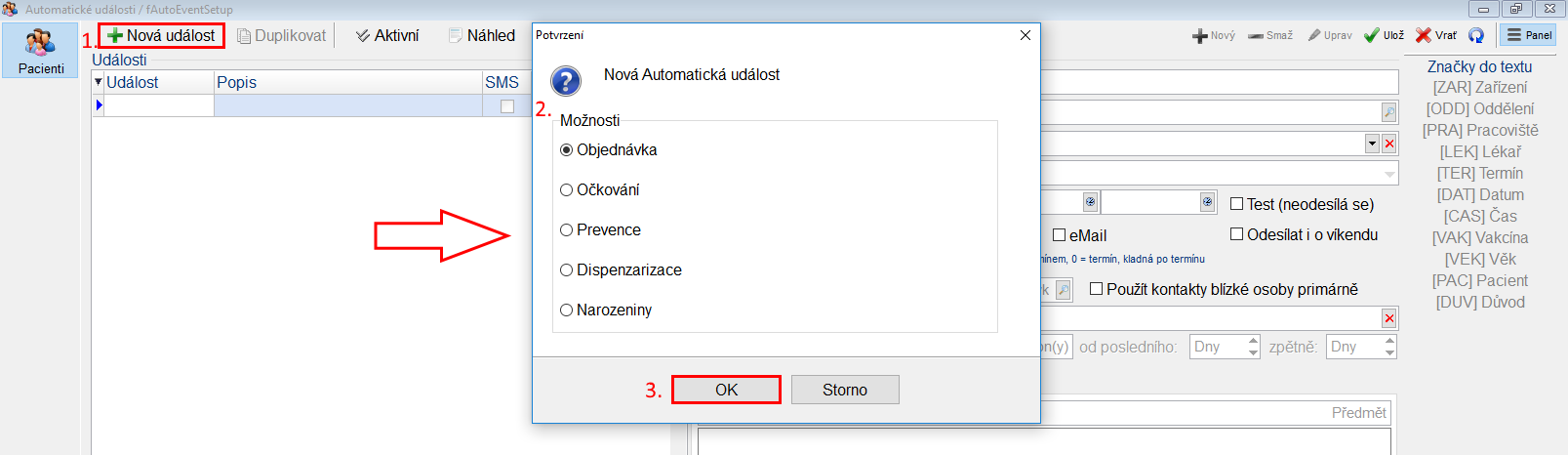Image resolution: width=1568 pixels, height=455 pixels.
Task: Click the Ulož save checkmark icon
Action: 1372,35
